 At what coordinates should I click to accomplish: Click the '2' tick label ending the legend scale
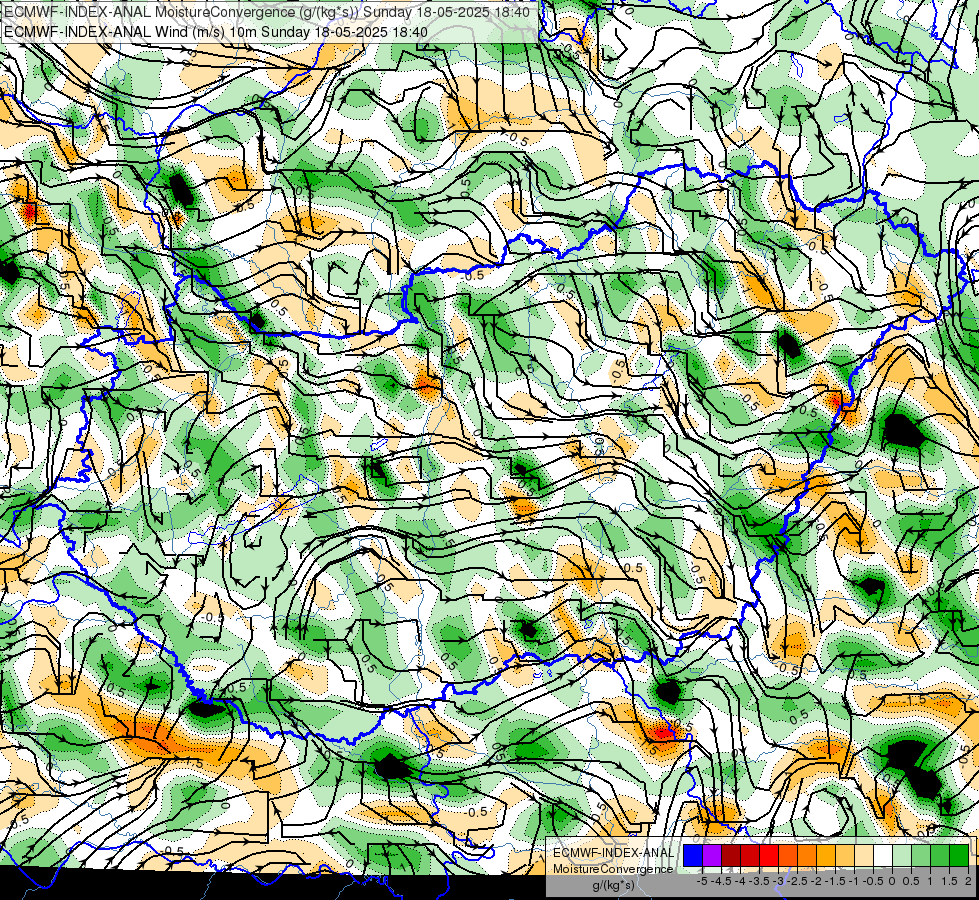(x=968, y=881)
